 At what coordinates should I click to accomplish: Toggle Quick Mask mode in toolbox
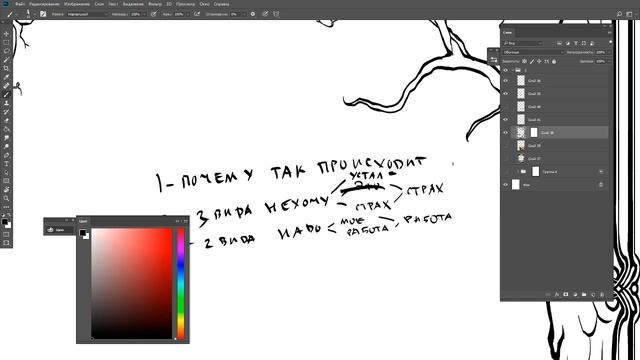pos(6,234)
